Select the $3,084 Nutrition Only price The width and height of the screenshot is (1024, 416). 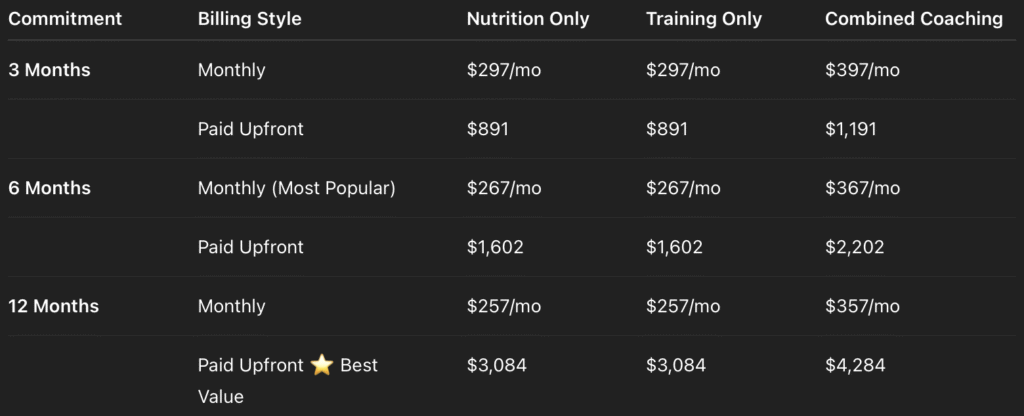[x=496, y=365]
